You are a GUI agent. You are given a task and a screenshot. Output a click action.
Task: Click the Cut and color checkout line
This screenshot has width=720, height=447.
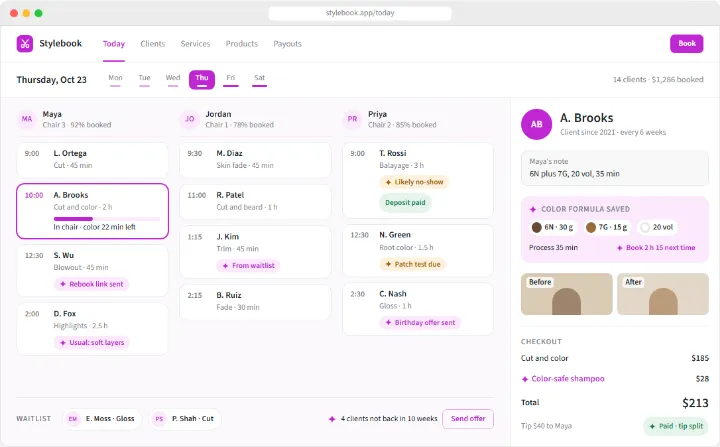tap(614, 358)
